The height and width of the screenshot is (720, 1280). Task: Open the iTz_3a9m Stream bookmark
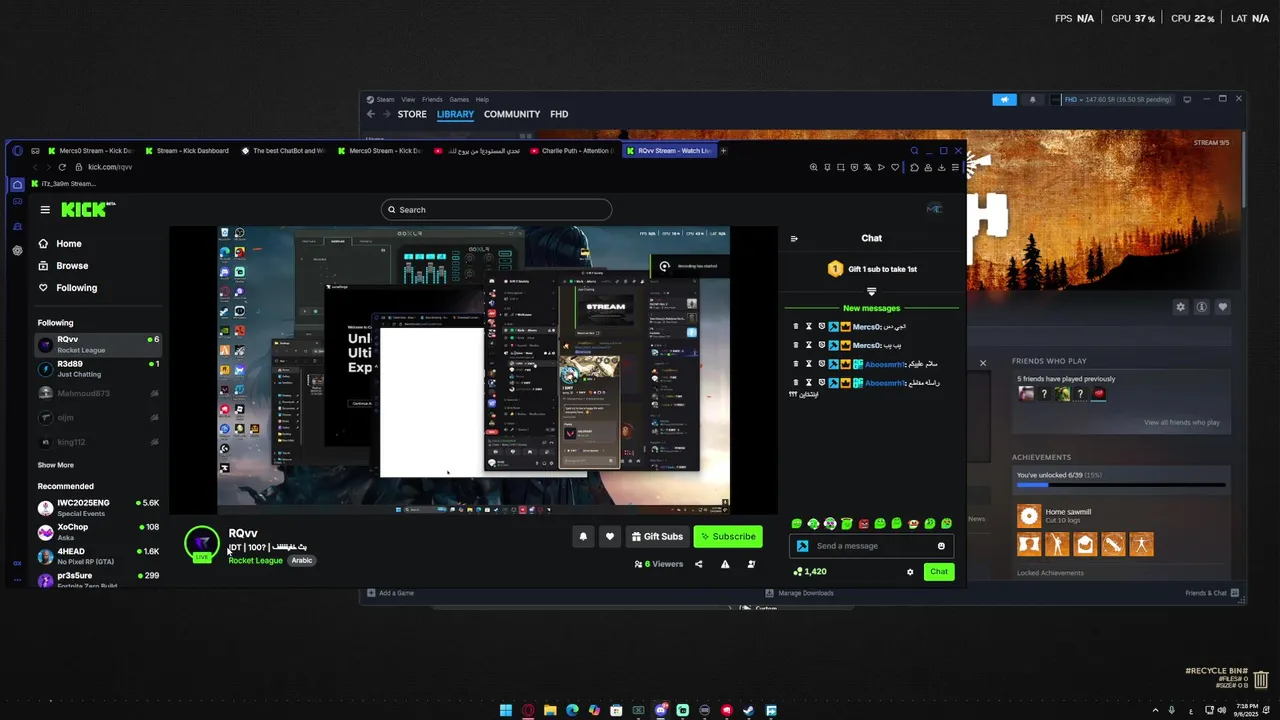pyautogui.click(x=63, y=184)
